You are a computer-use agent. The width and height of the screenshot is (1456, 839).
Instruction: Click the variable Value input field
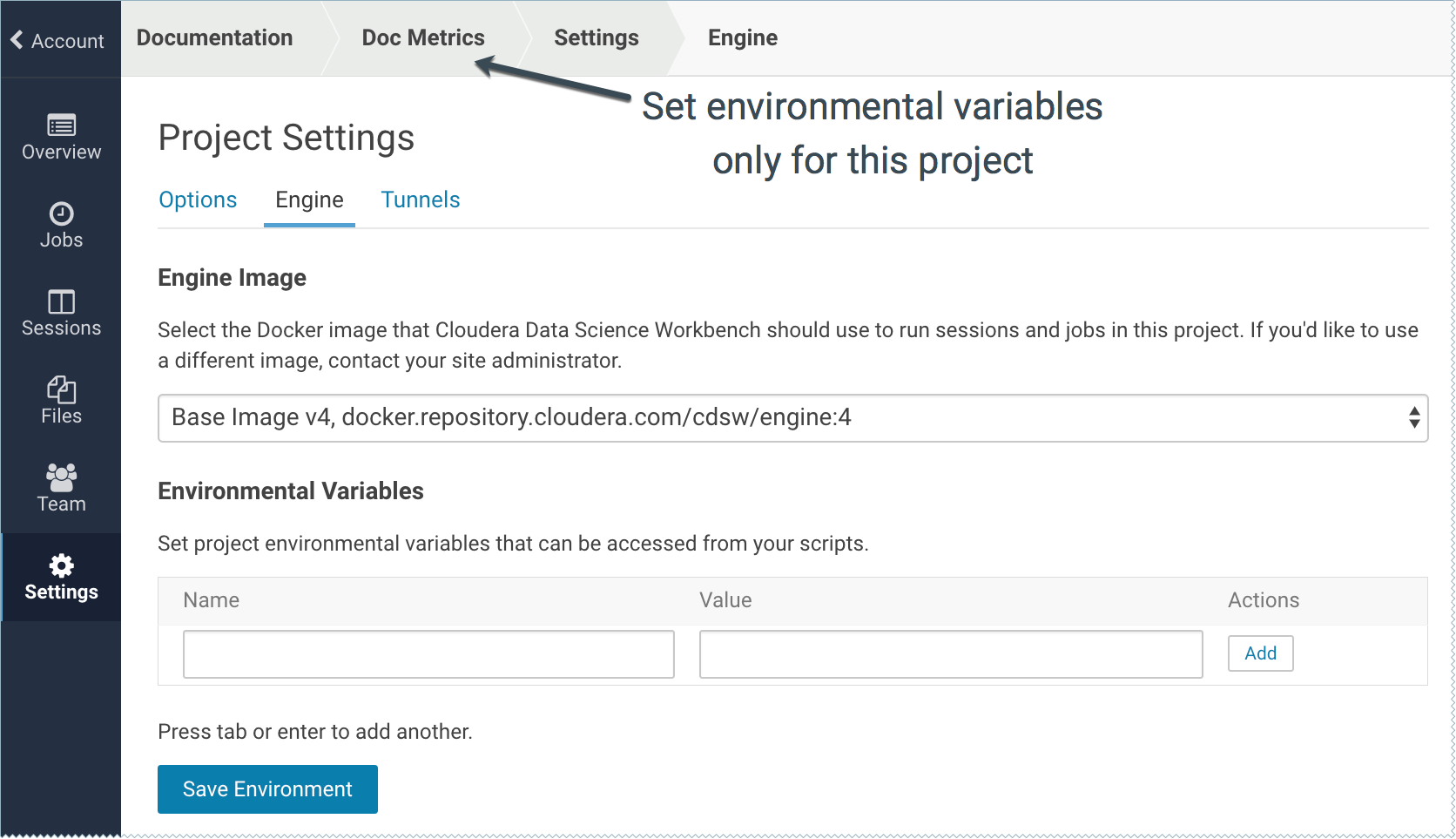[x=951, y=654]
